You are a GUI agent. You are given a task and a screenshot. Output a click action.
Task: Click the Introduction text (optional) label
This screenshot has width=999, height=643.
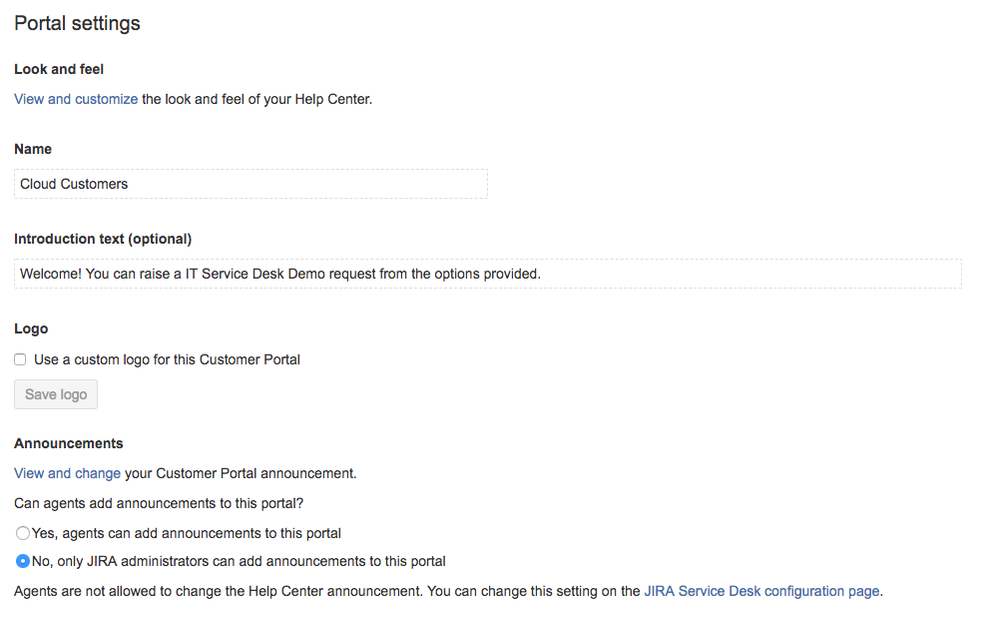[x=103, y=239]
